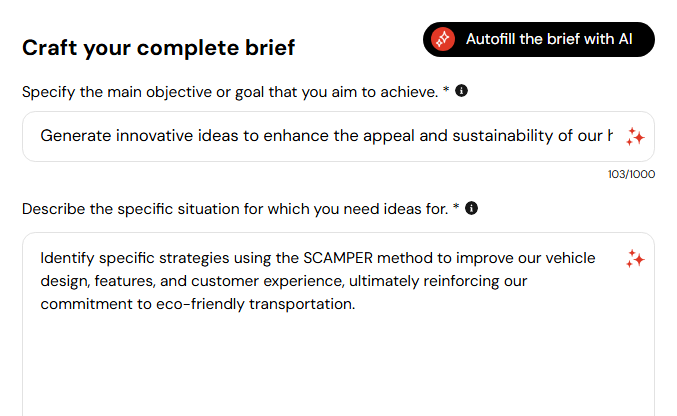The image size is (677, 416).
Task: Click the asterisk after the situation label
Action: [x=456, y=207]
